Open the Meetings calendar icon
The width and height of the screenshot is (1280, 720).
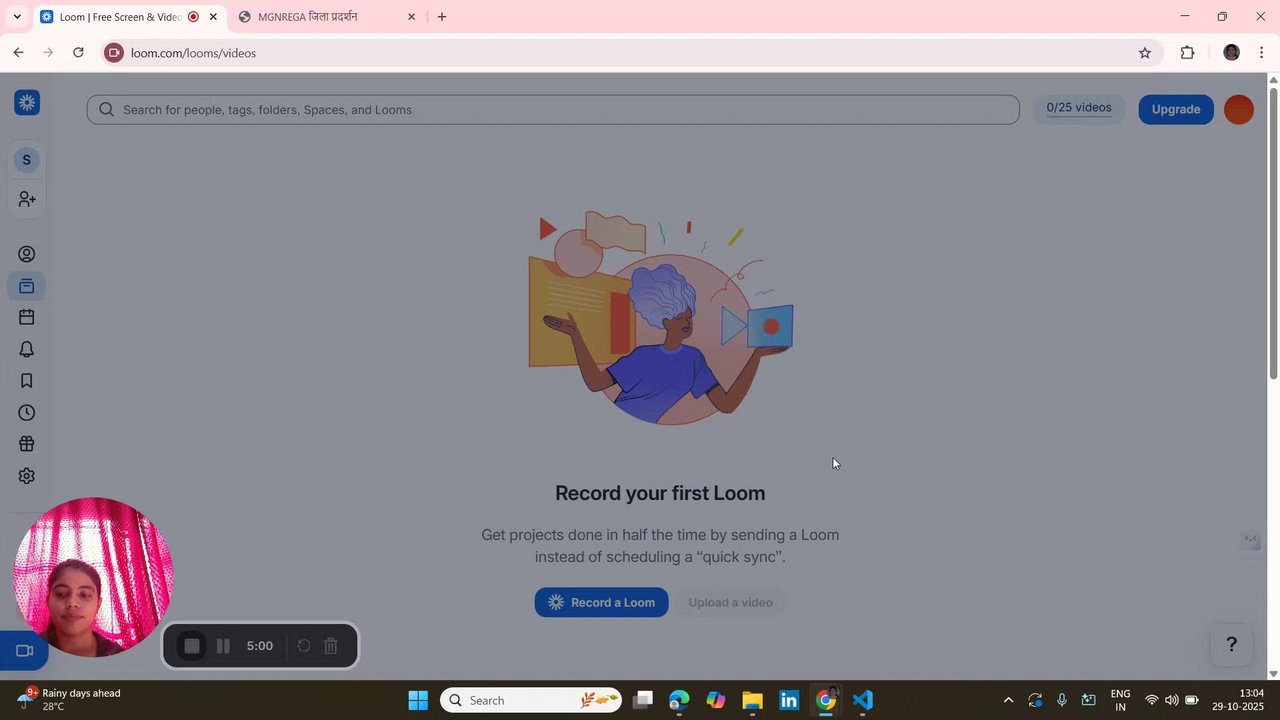(x=27, y=317)
